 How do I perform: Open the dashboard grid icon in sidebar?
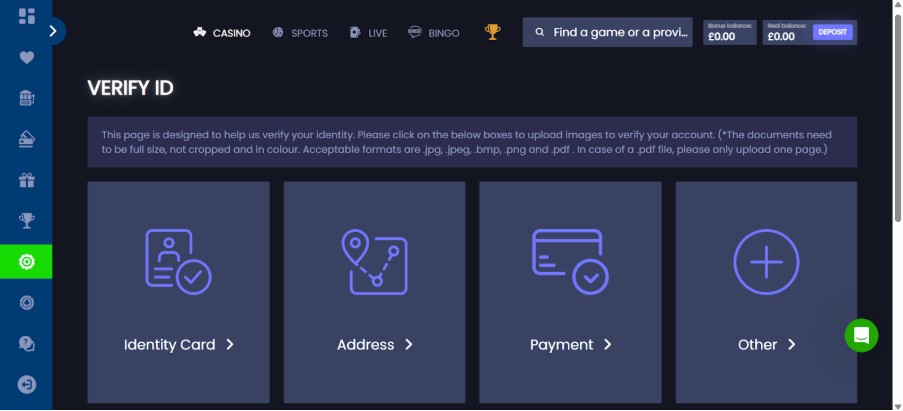point(26,16)
